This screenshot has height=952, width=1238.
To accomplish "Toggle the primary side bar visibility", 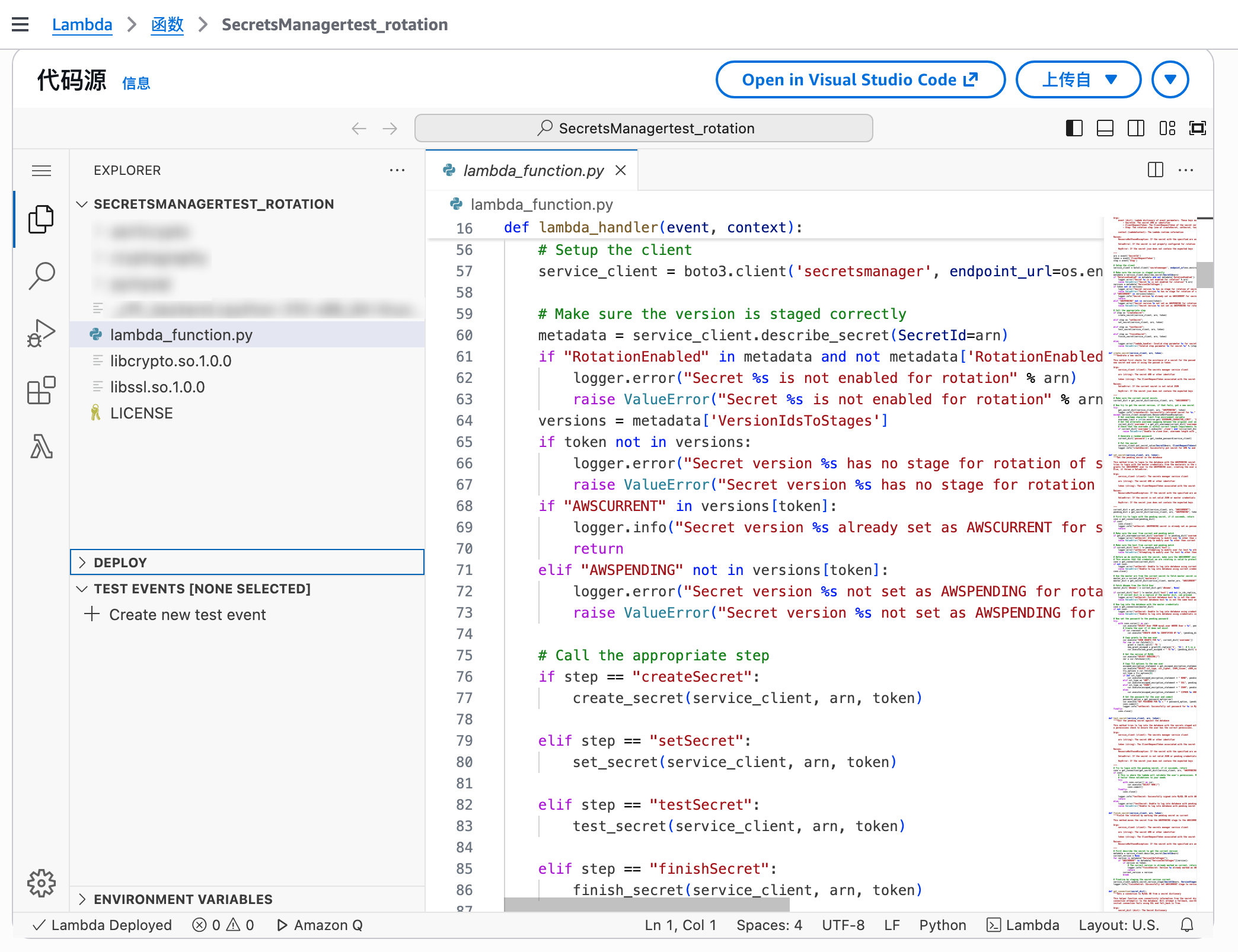I will point(1074,128).
